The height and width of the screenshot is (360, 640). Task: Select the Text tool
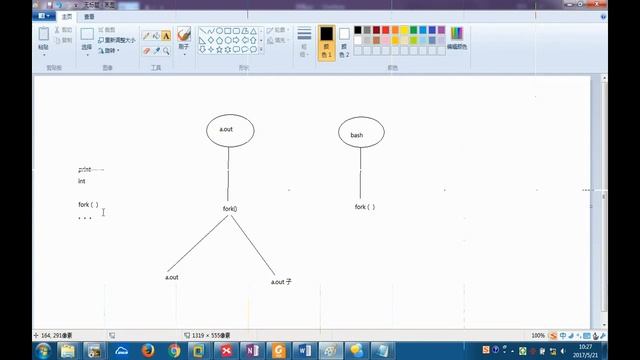point(166,36)
